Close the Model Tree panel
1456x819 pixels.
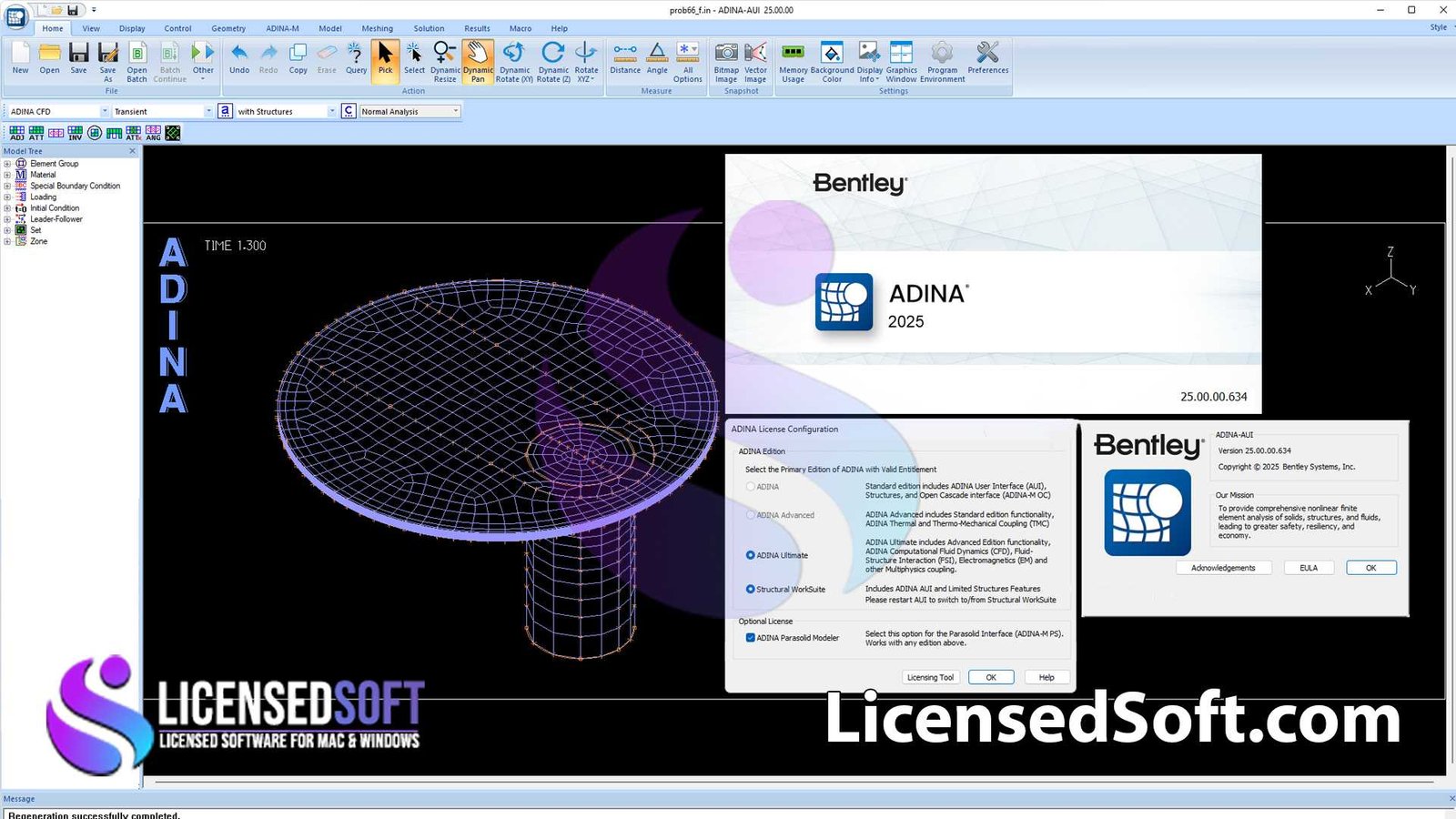pos(133,151)
